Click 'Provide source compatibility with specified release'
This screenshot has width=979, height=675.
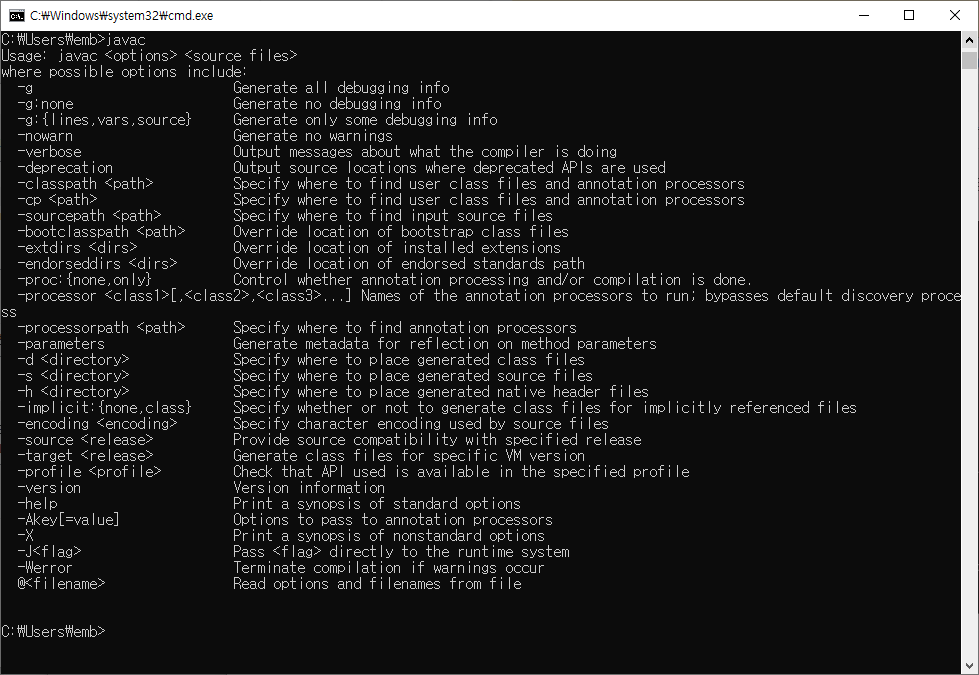(437, 440)
